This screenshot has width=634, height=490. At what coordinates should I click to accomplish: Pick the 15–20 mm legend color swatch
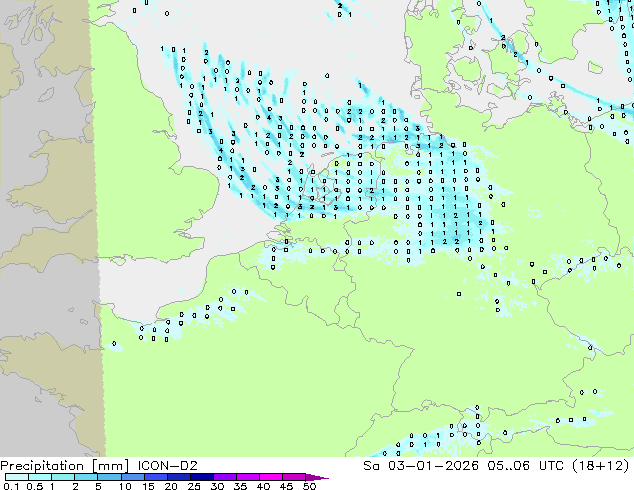[x=156, y=477]
